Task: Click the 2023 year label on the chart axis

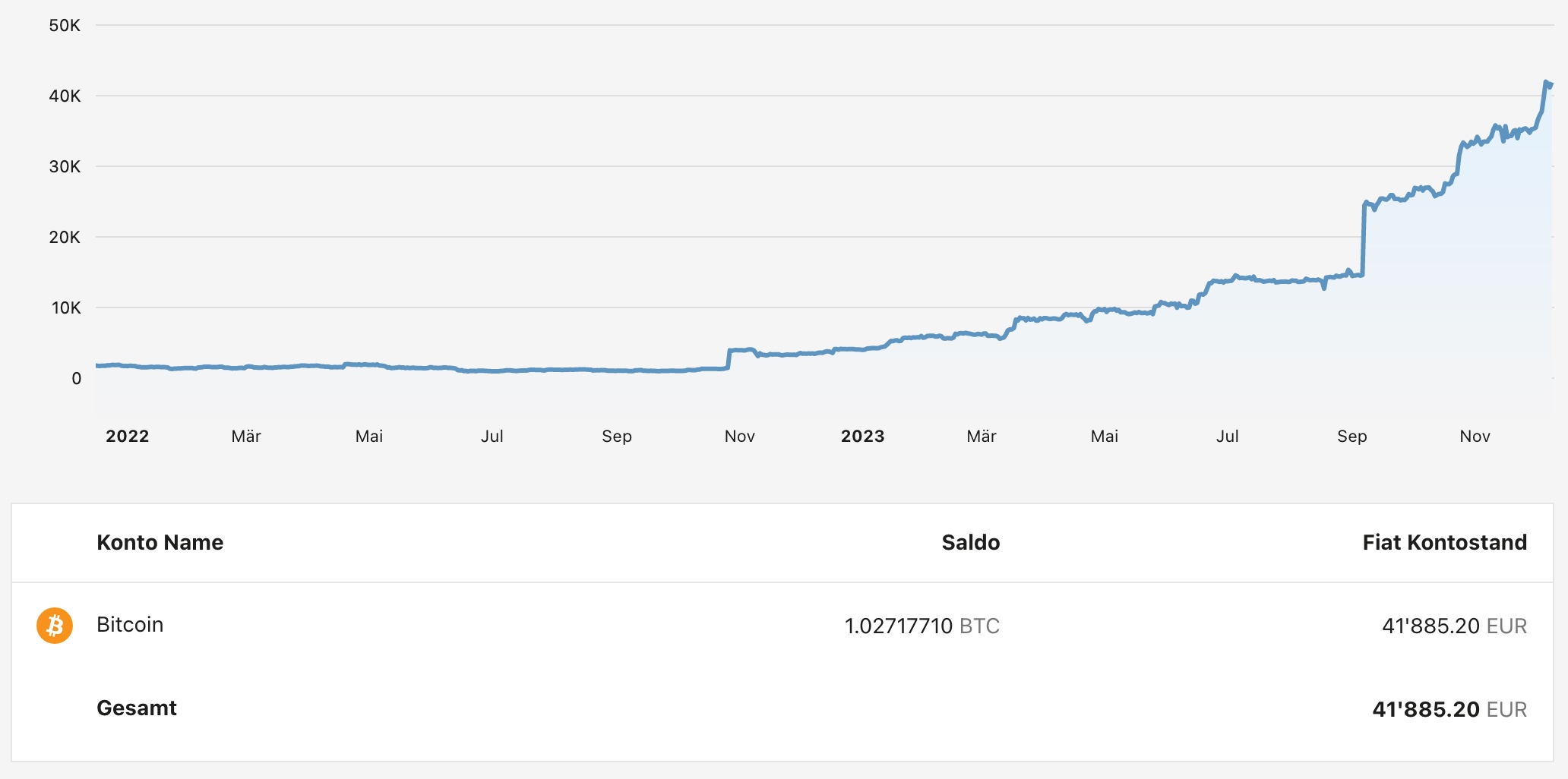Action: (862, 436)
